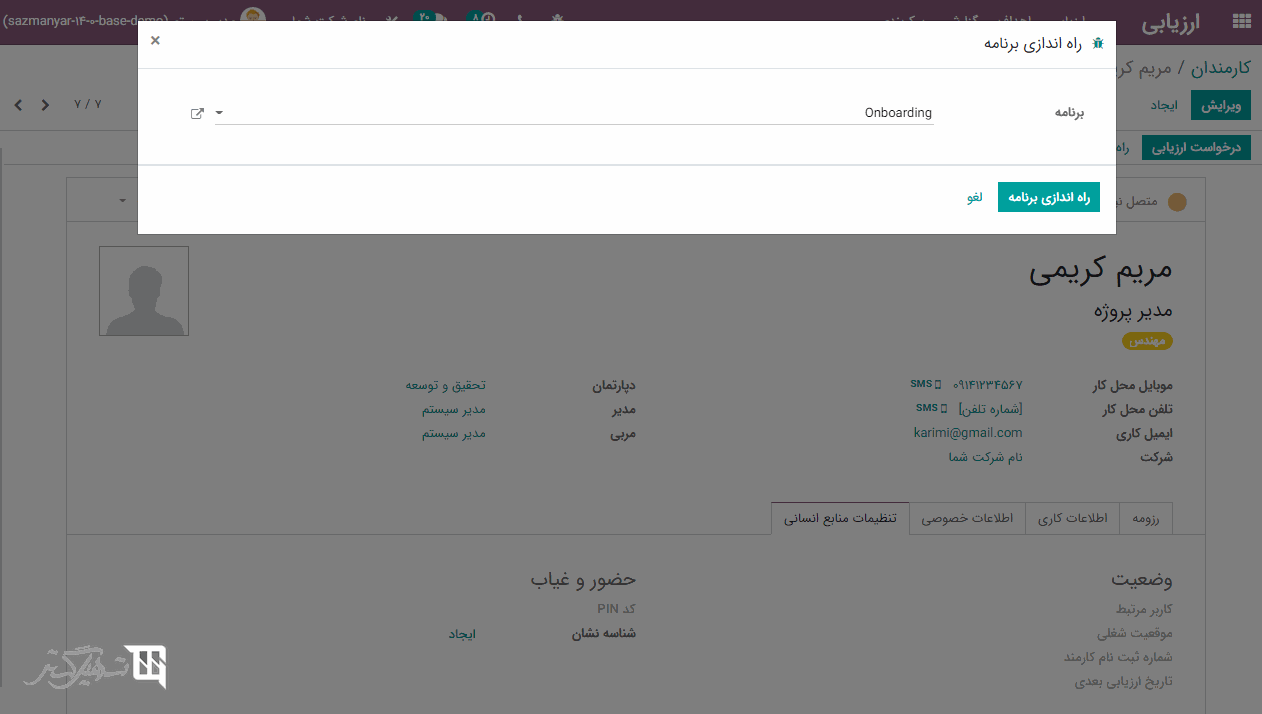Switch to the اطلاعات کاری tab
The image size is (1262, 714).
click(1073, 518)
